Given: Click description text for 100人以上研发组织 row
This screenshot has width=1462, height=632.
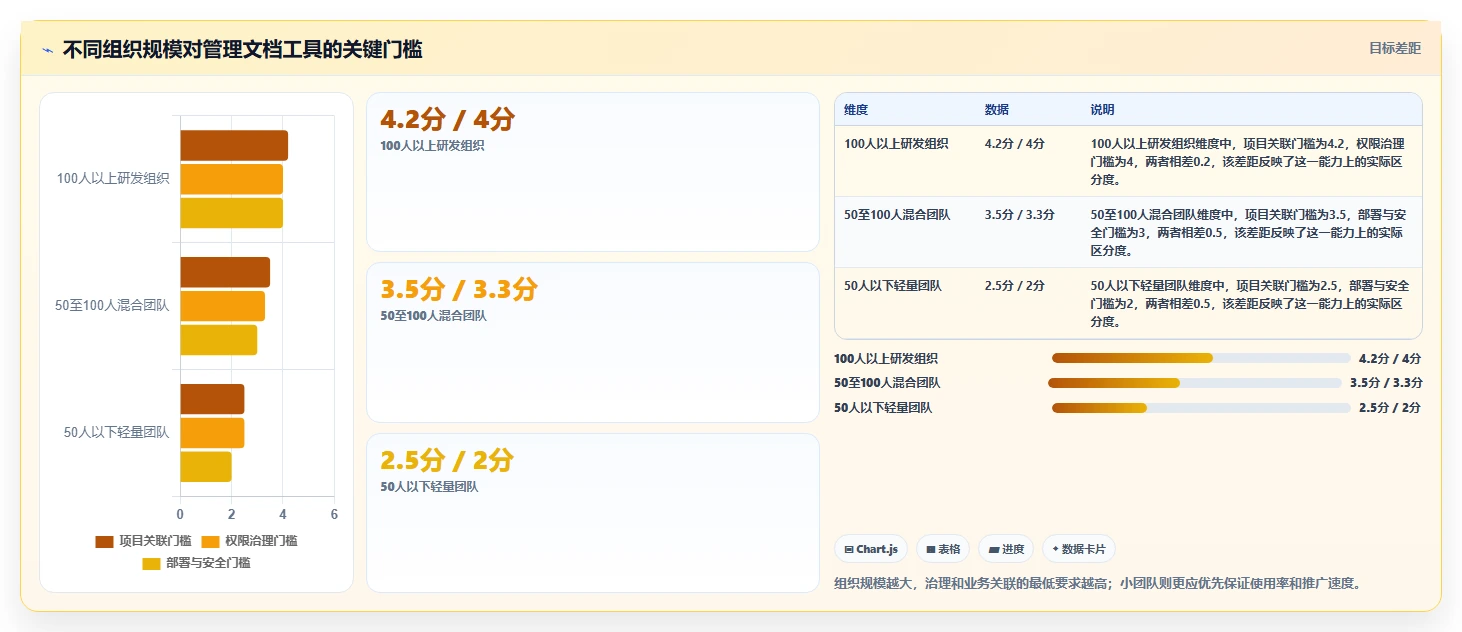Looking at the screenshot, I should click(x=1247, y=162).
